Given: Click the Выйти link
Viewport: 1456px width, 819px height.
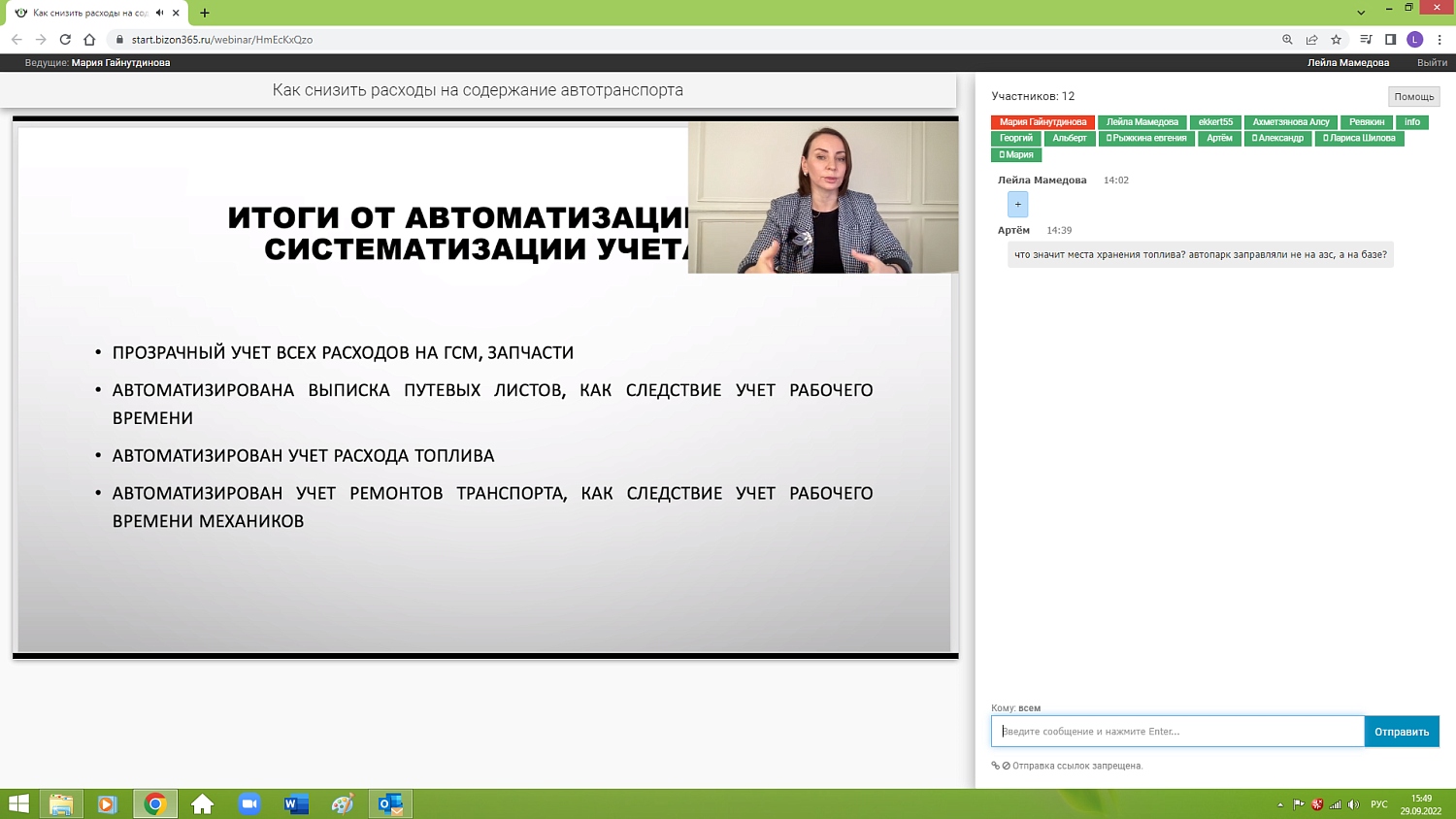Looking at the screenshot, I should (1432, 62).
